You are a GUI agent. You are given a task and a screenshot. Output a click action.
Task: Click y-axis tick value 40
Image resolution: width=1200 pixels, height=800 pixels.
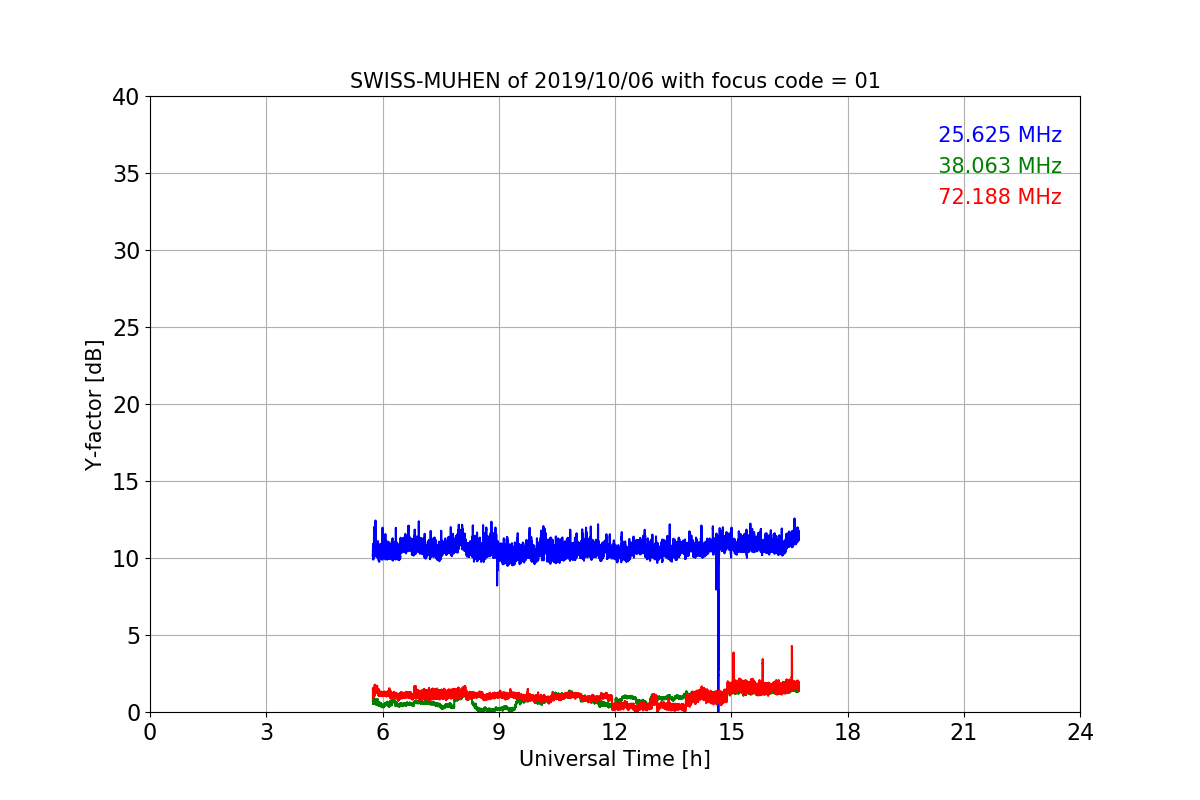coord(126,97)
